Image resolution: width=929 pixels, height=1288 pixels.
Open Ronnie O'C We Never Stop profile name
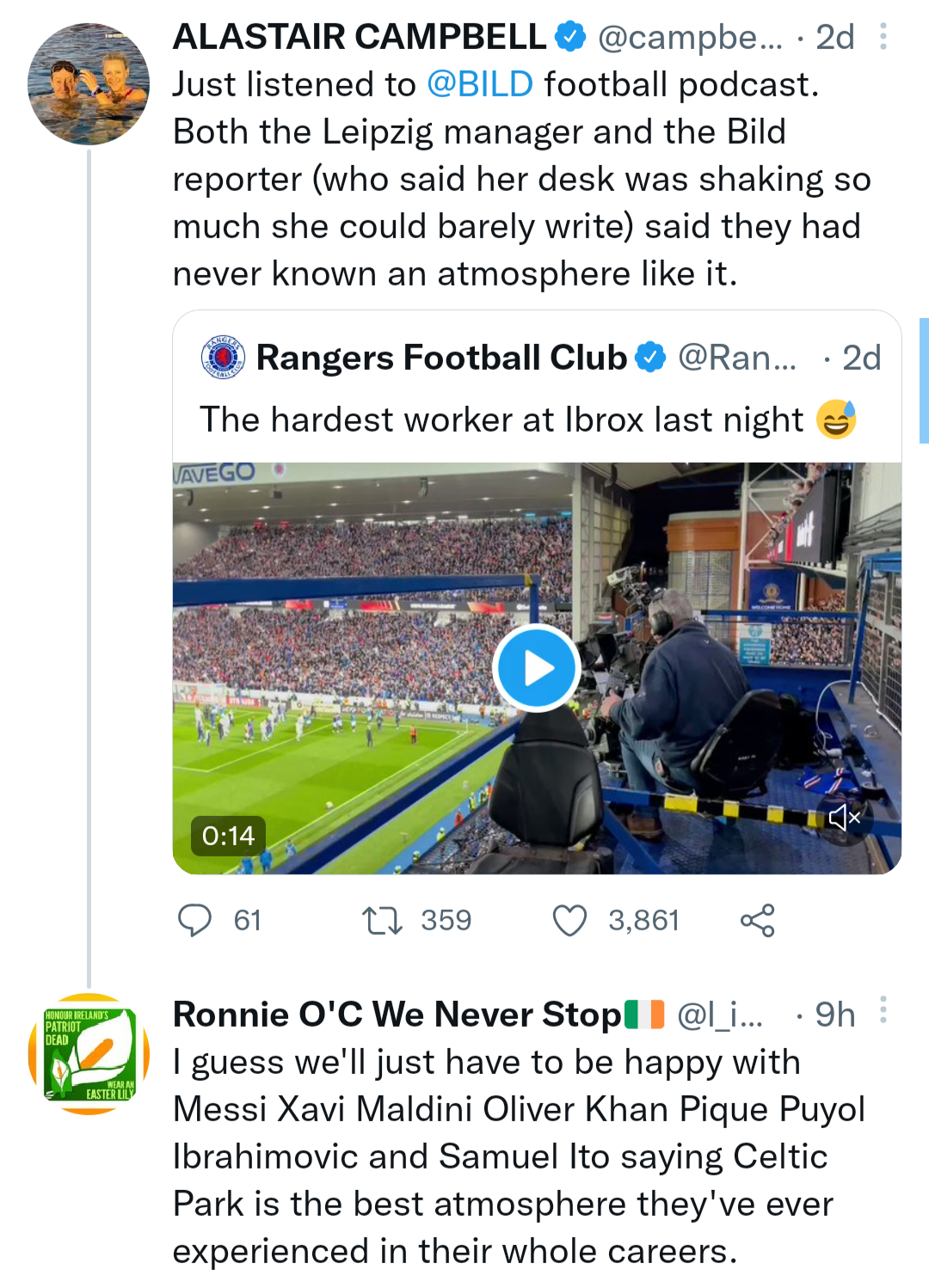397,1015
